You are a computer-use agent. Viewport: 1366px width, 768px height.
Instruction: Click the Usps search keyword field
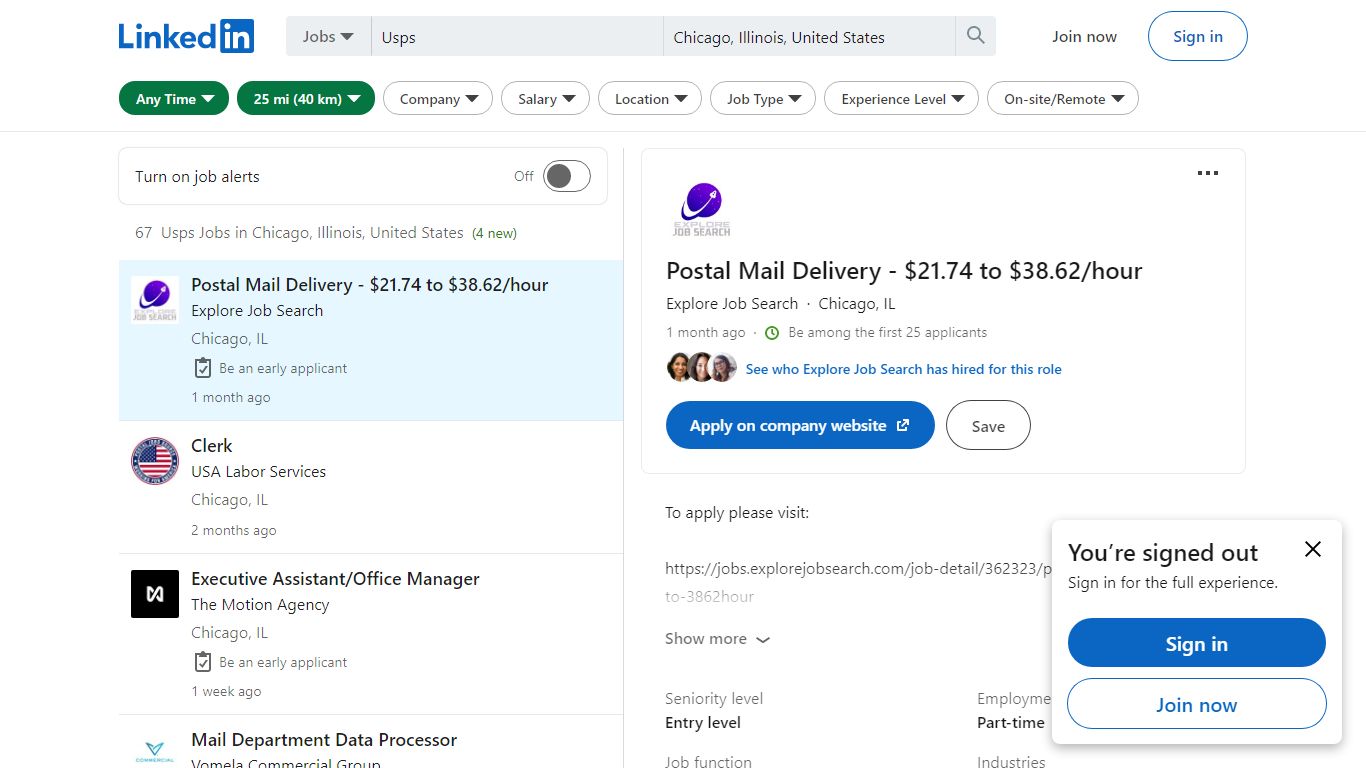(517, 37)
